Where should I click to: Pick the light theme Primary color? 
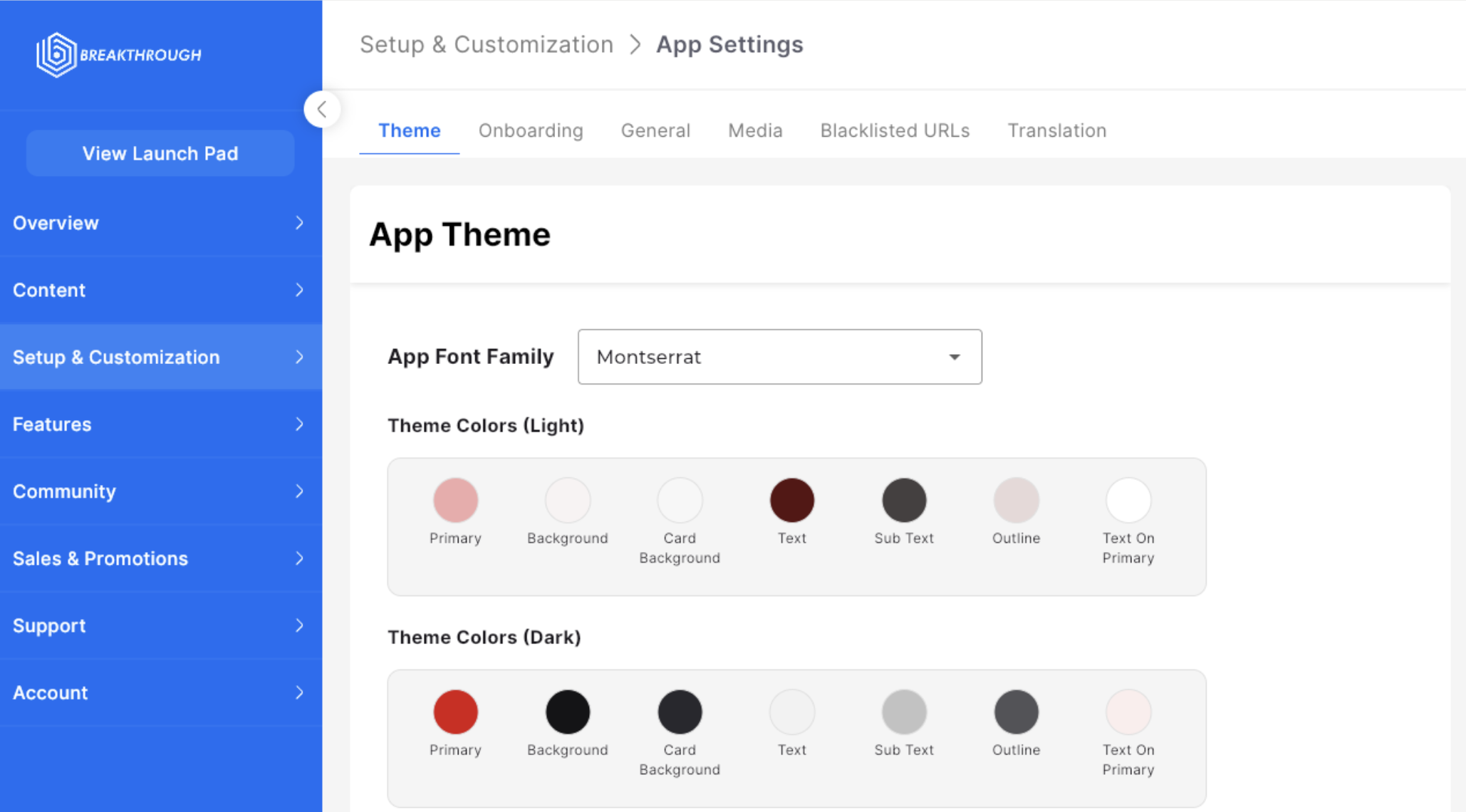(x=455, y=500)
